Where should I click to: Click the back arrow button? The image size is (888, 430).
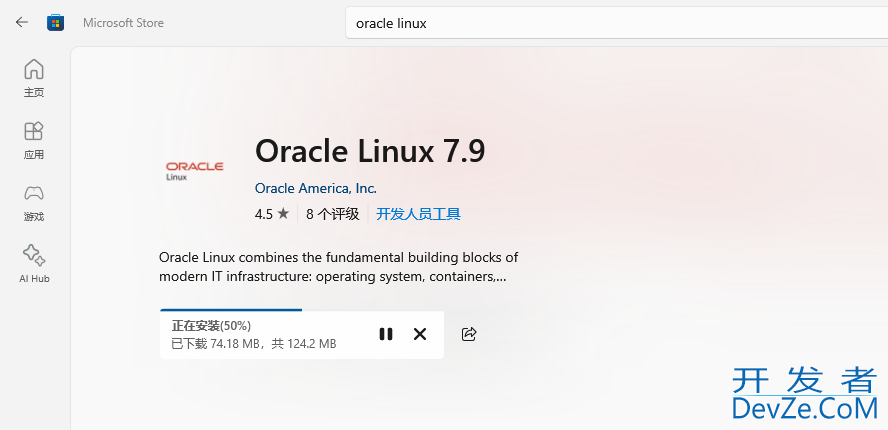22,22
